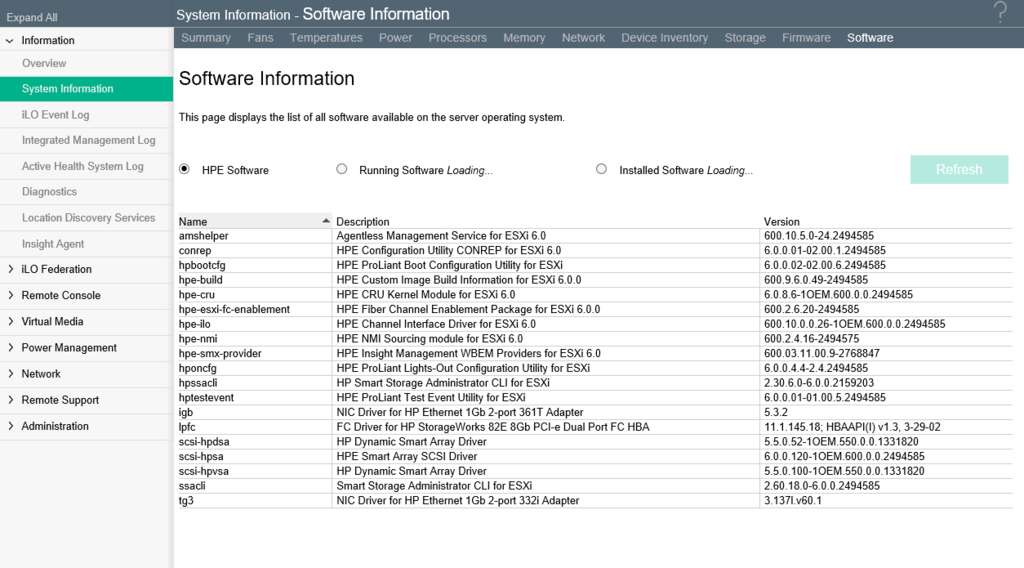Collapse the Information section chevron
The image size is (1024, 568).
click(10, 40)
